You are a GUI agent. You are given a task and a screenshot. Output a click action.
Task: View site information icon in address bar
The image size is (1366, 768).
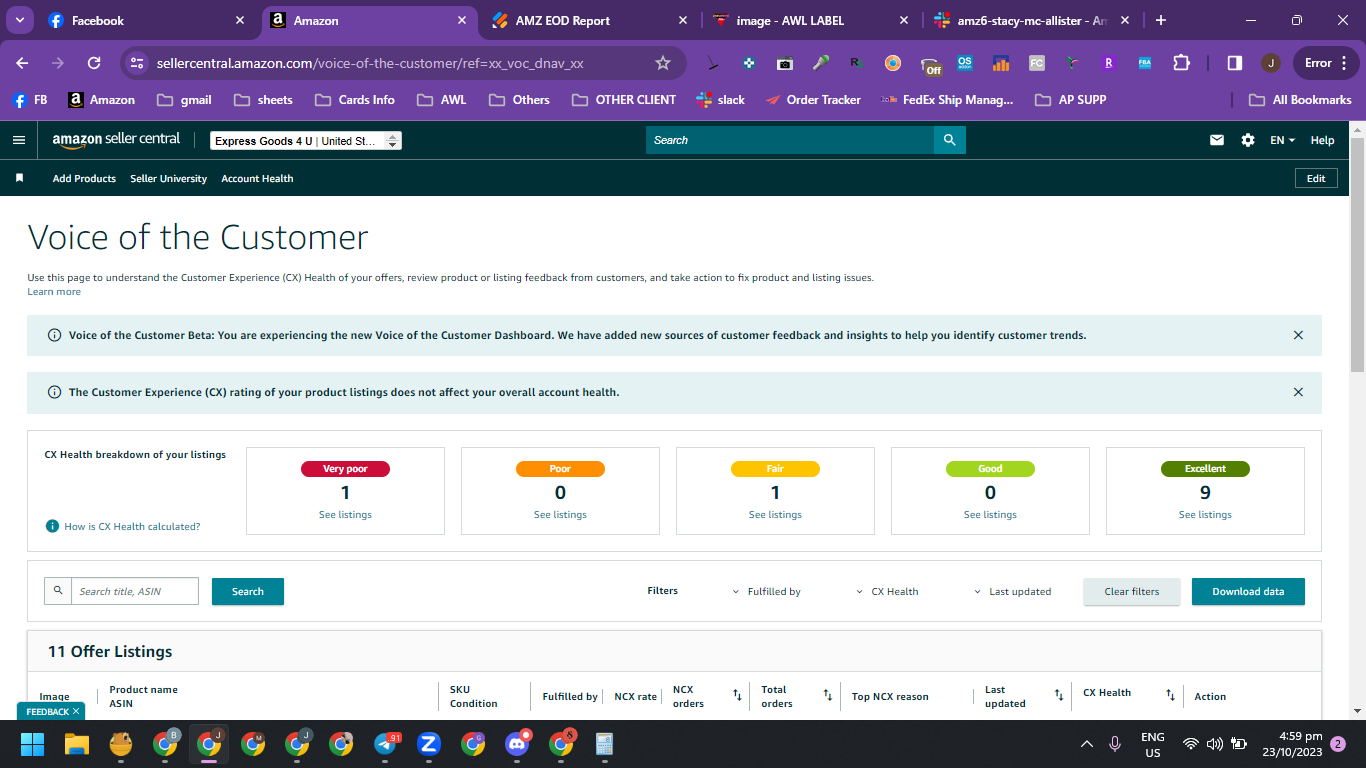[138, 63]
